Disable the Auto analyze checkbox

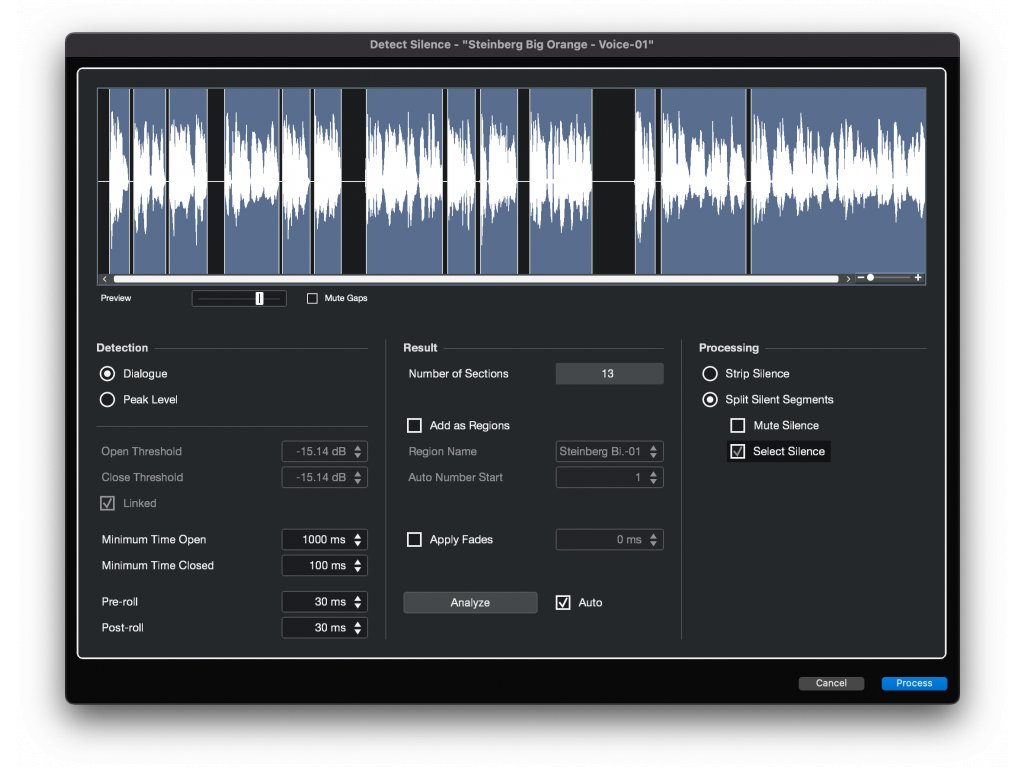point(563,603)
